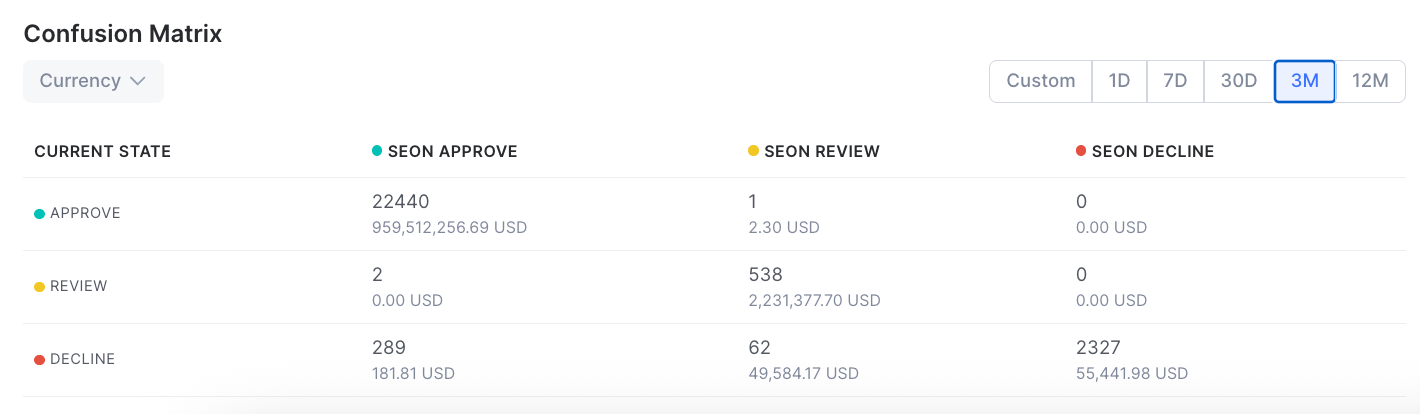Image resolution: width=1420 pixels, height=414 pixels.
Task: Click the green dot in APPROVE row
Action: pos(40,214)
